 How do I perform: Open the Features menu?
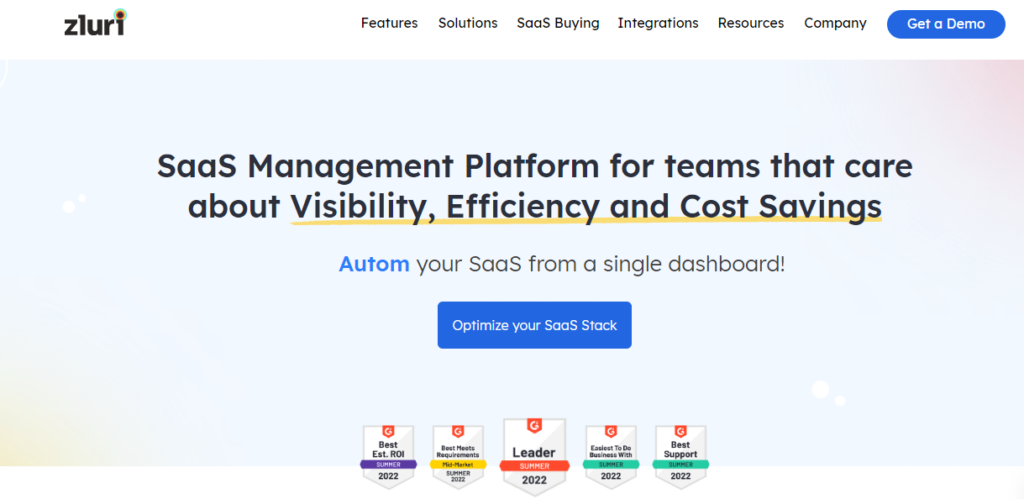(x=389, y=23)
